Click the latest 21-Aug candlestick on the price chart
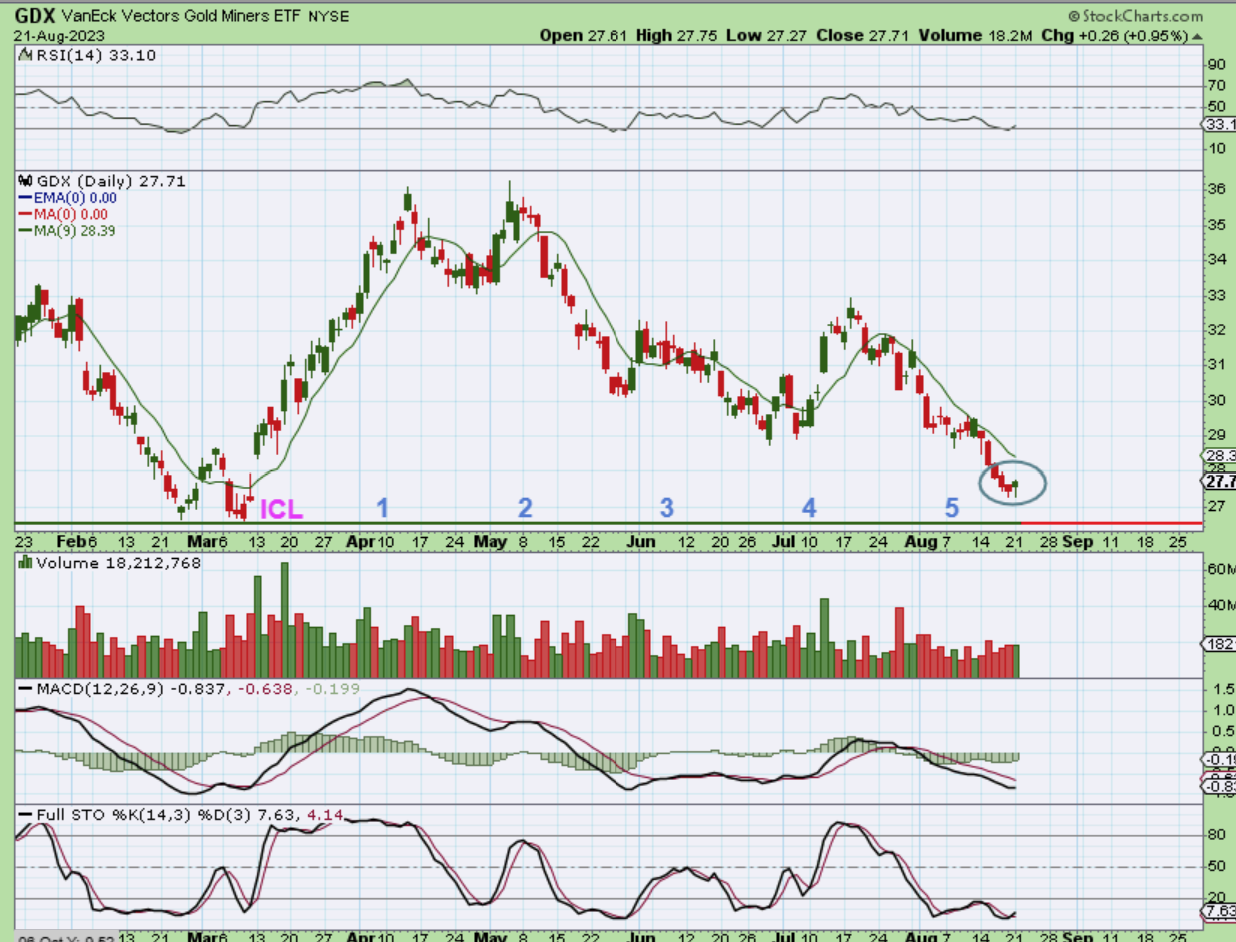This screenshot has width=1236, height=942. (x=1015, y=487)
